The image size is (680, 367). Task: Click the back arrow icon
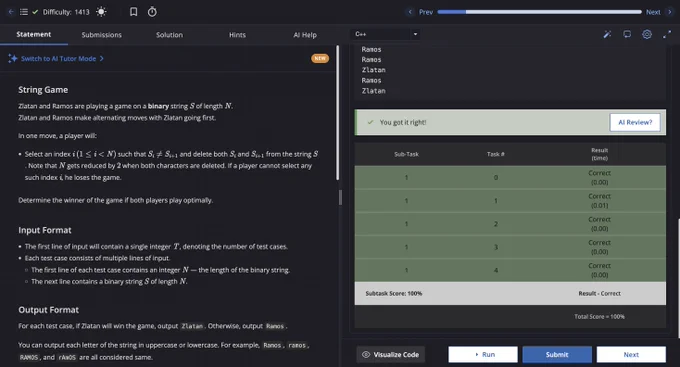coord(11,12)
